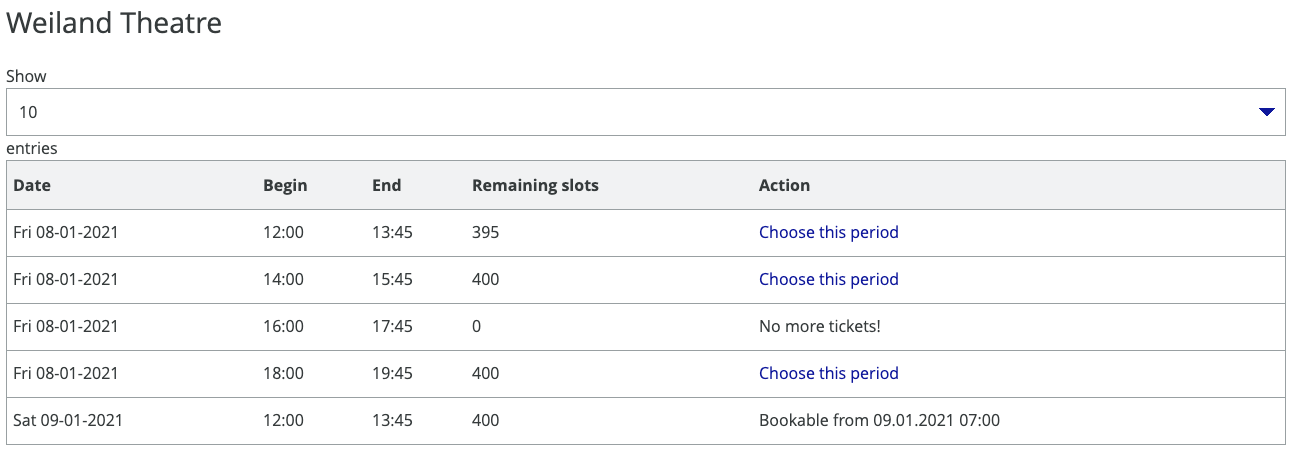Sort by the Begin column header
Screen dimensions: 1294x453
[285, 185]
